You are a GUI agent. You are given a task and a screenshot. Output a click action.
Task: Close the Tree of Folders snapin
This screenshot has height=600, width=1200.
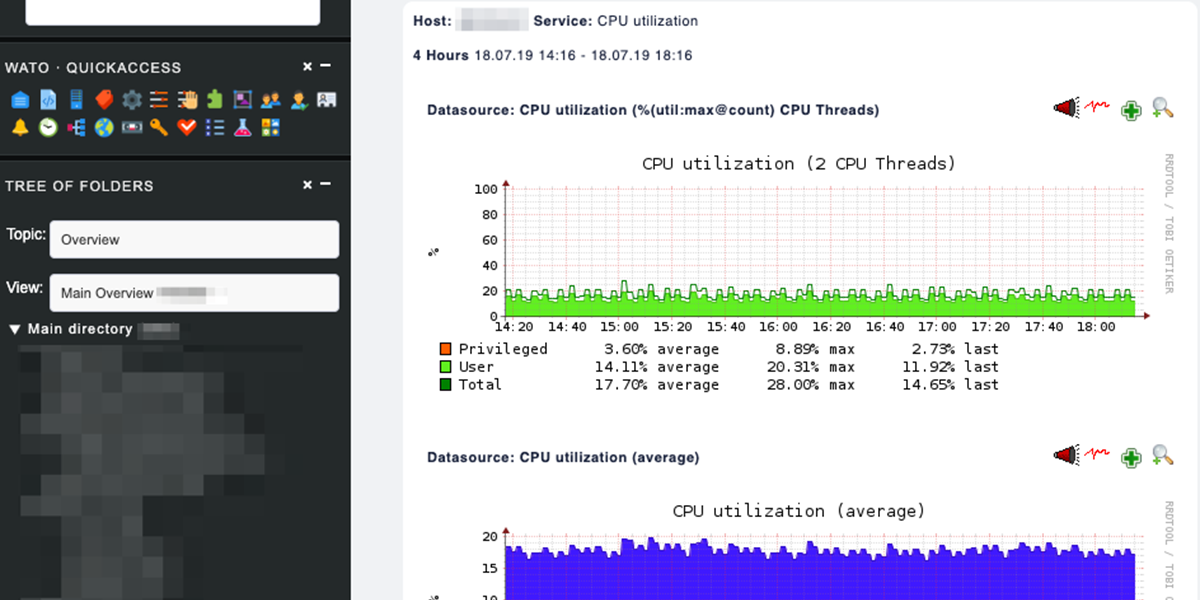click(308, 185)
